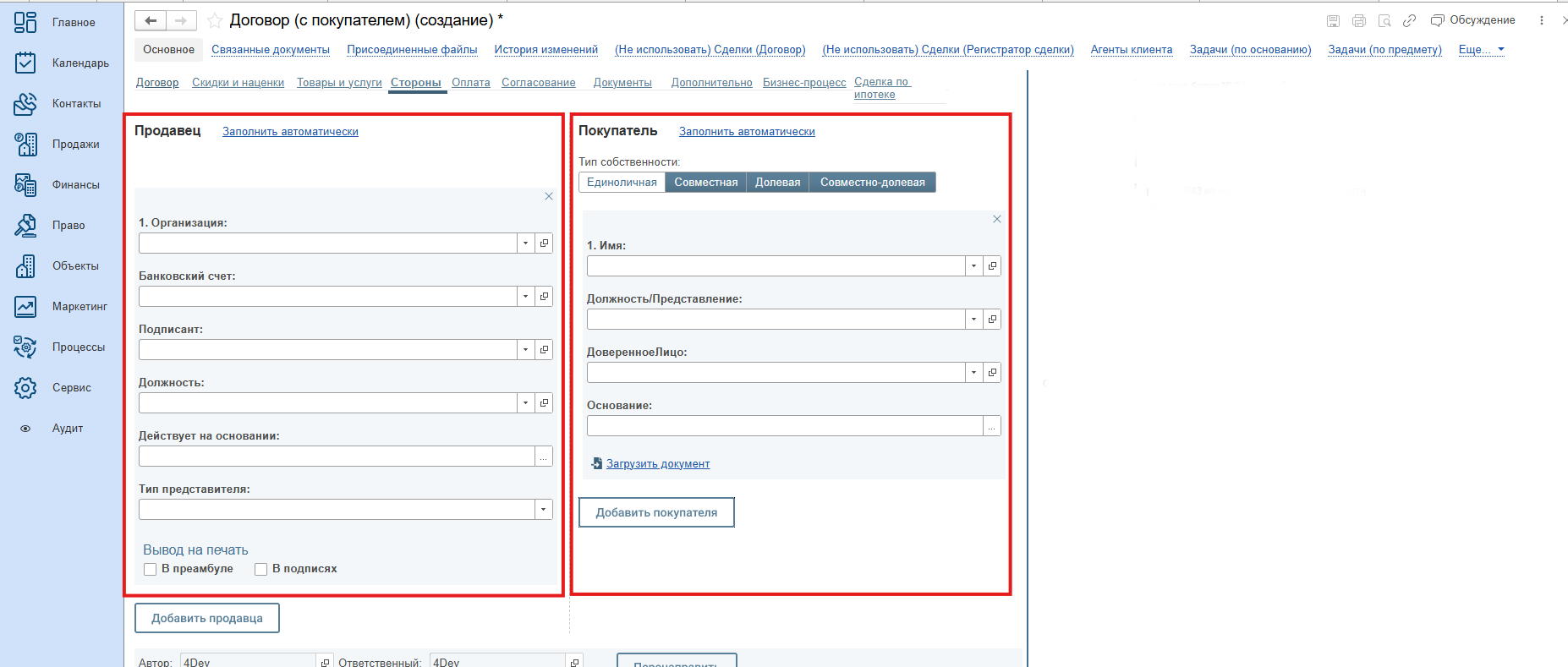Expand the Банковский счет dropdown
The image size is (1568, 667).
coord(526,297)
